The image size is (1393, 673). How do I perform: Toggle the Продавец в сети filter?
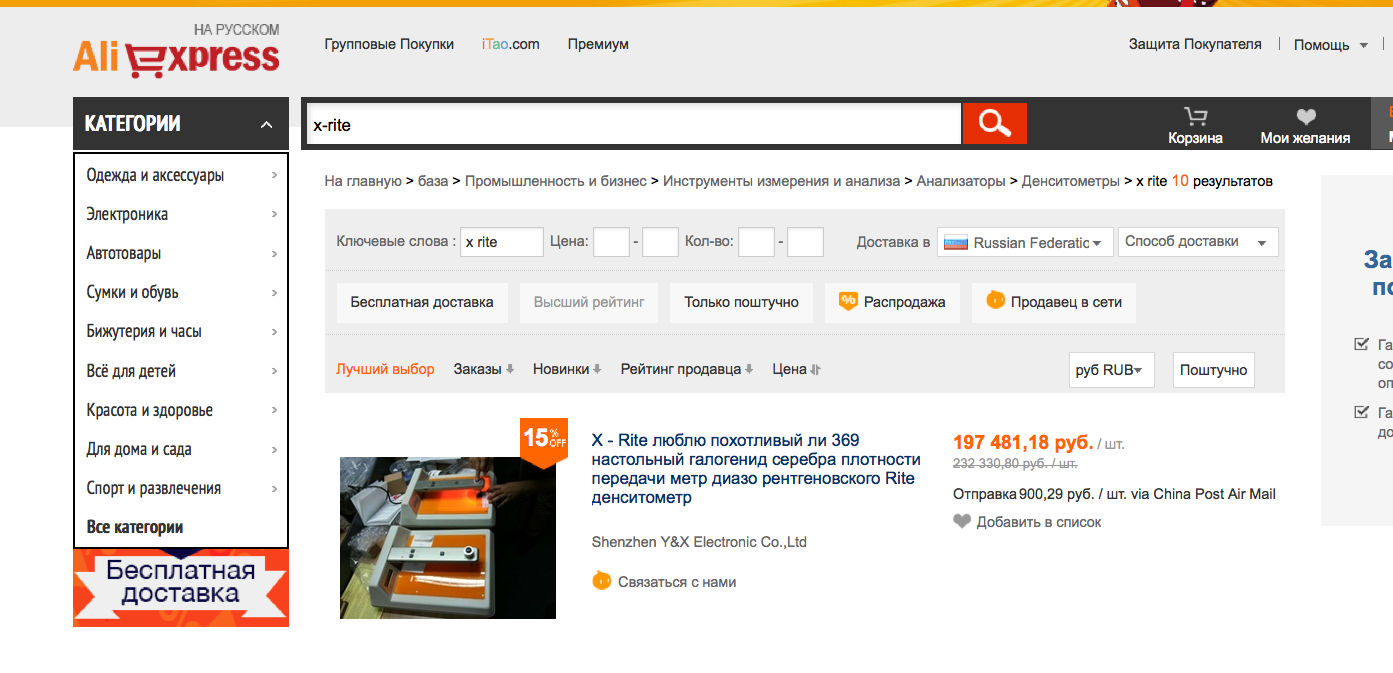coord(1054,302)
